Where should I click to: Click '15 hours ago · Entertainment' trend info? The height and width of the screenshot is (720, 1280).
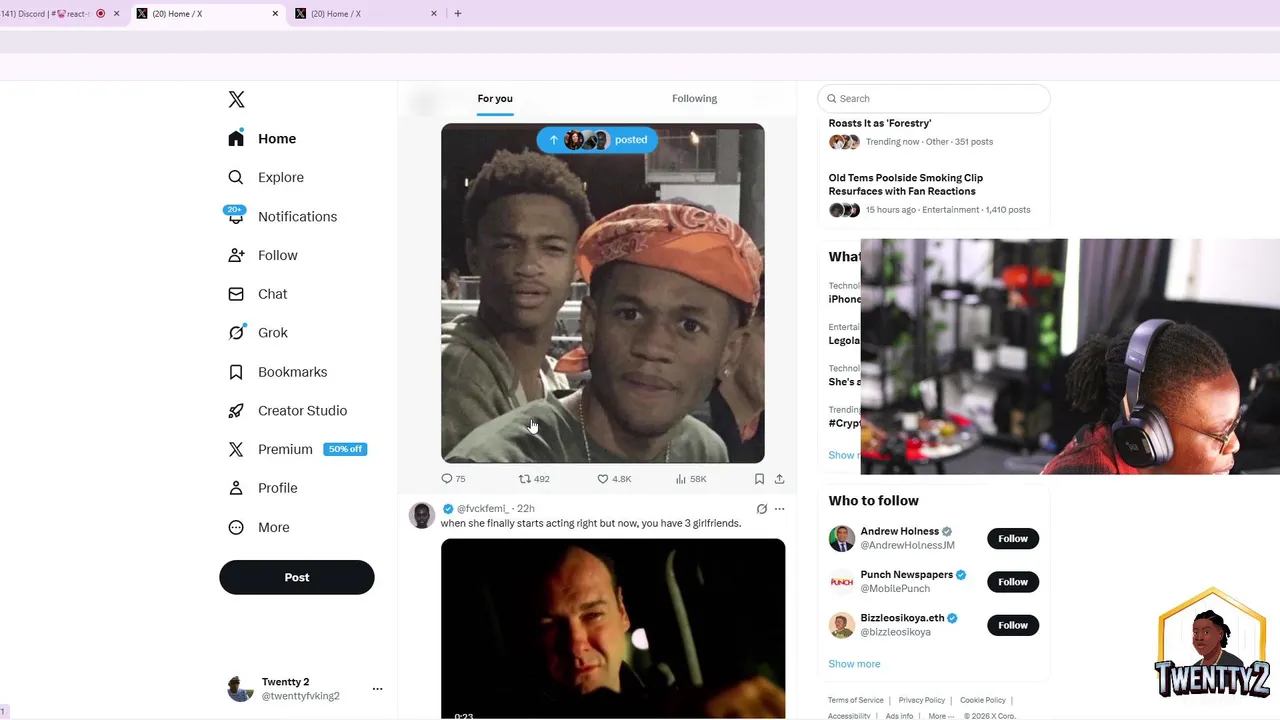pos(922,210)
